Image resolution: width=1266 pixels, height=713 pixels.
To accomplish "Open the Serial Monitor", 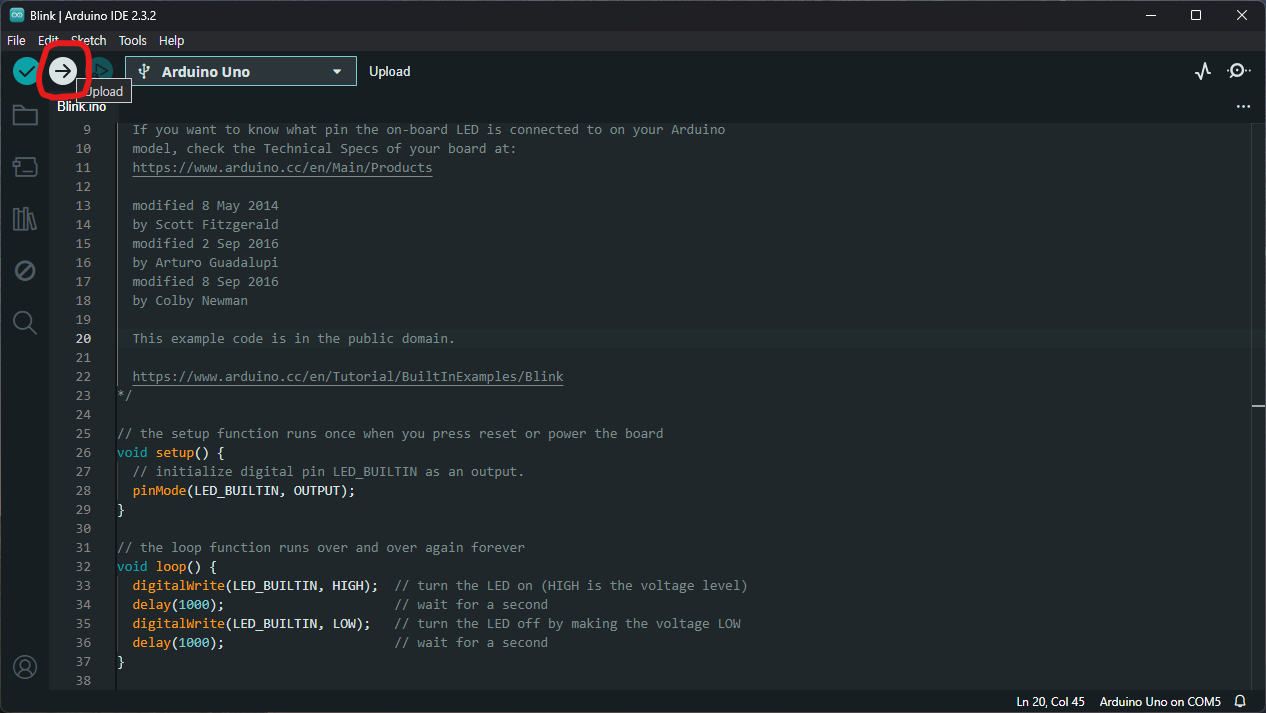I will tap(1239, 71).
